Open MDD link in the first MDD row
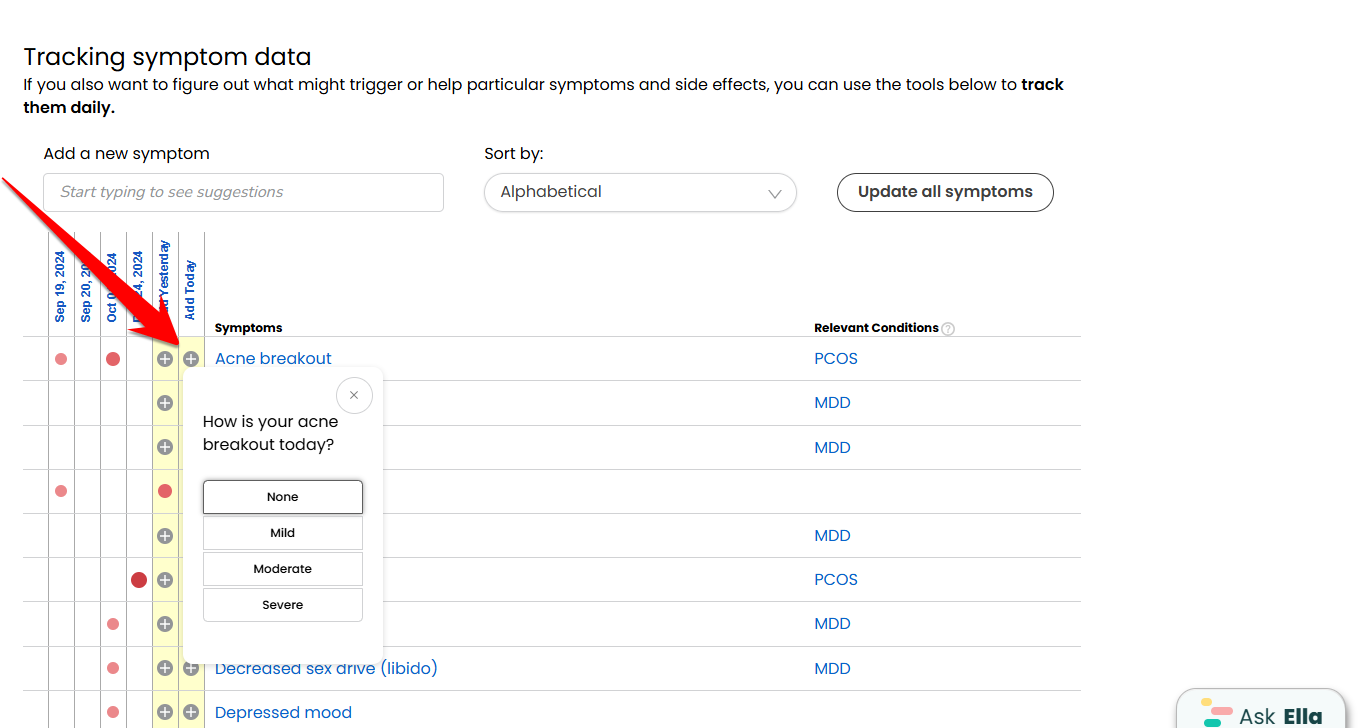Screen dimensions: 1360x728 (x=832, y=403)
